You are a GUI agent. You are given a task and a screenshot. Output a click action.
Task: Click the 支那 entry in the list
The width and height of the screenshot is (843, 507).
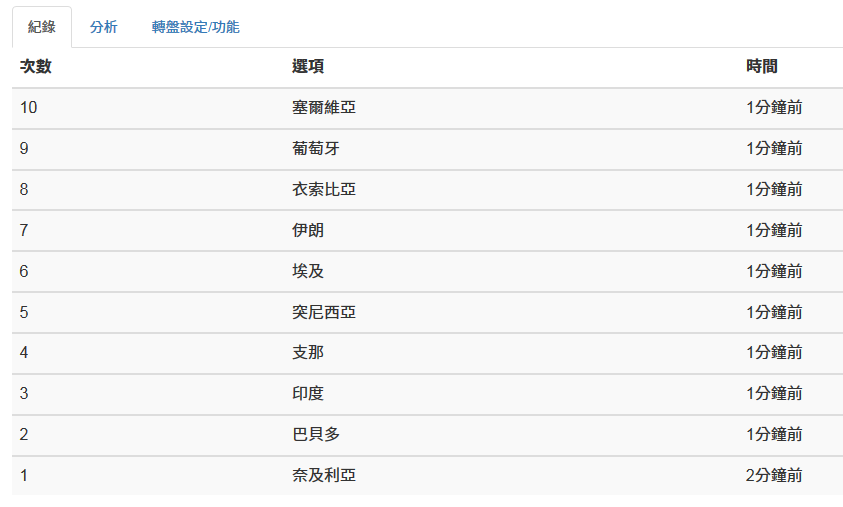click(x=427, y=353)
